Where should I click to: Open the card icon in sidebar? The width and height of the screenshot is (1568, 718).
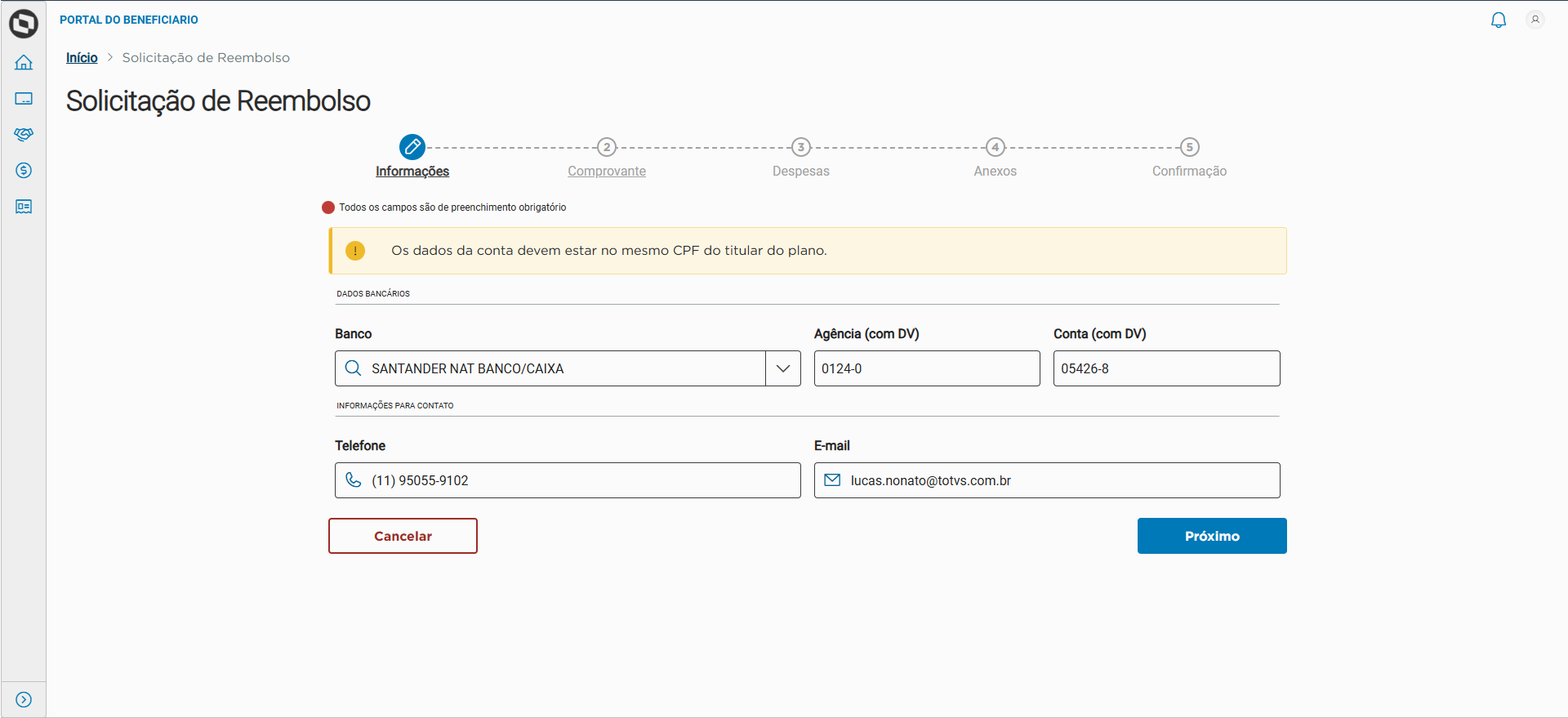24,99
